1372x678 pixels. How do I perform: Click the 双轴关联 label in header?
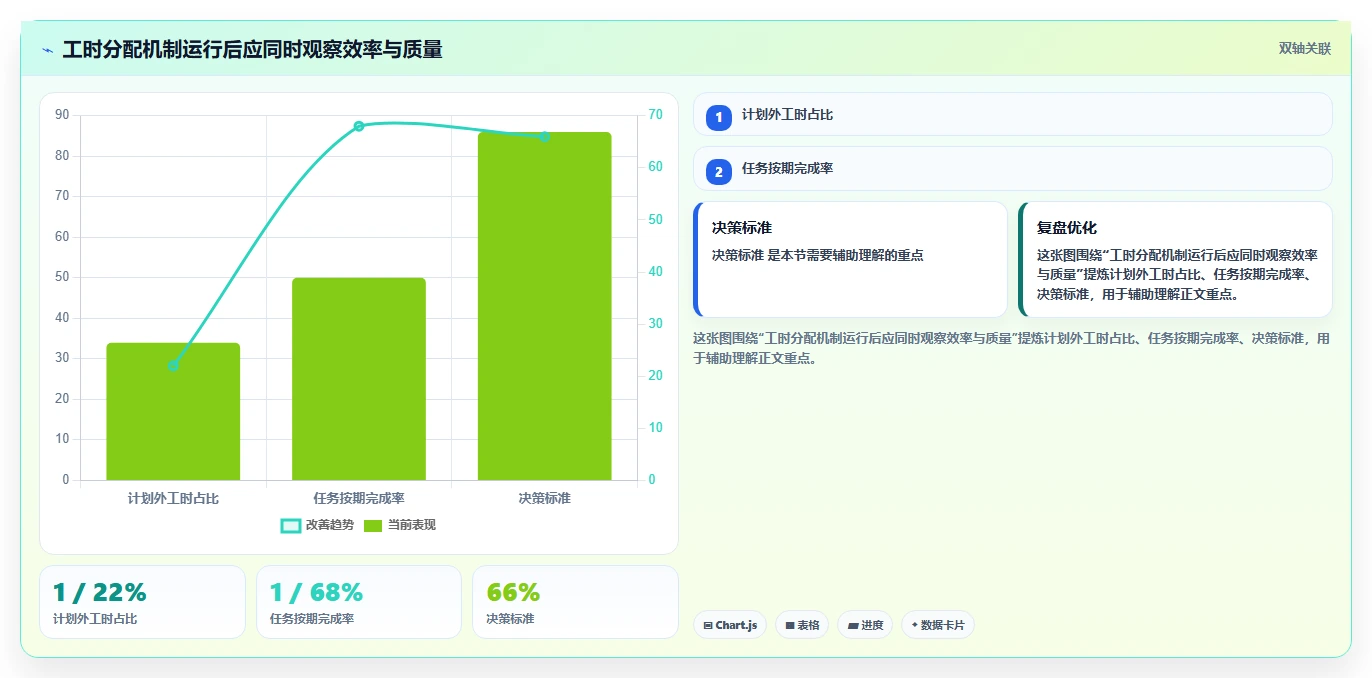click(1305, 48)
